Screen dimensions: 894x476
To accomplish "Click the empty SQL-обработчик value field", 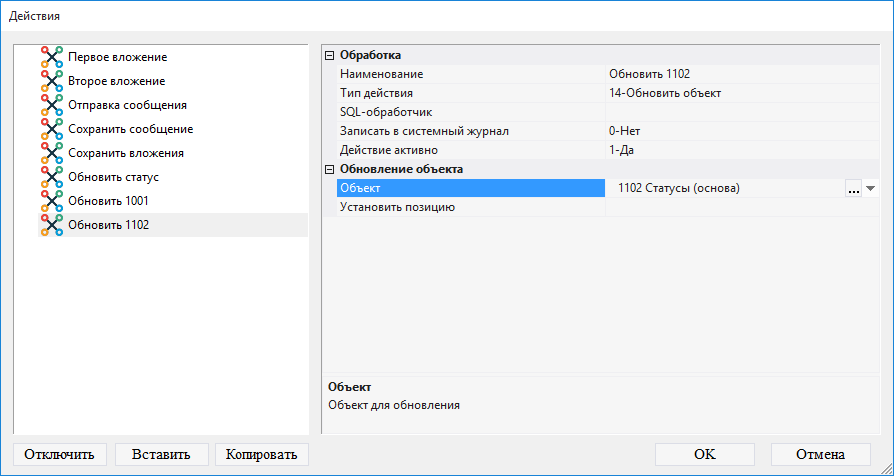I will pos(740,112).
